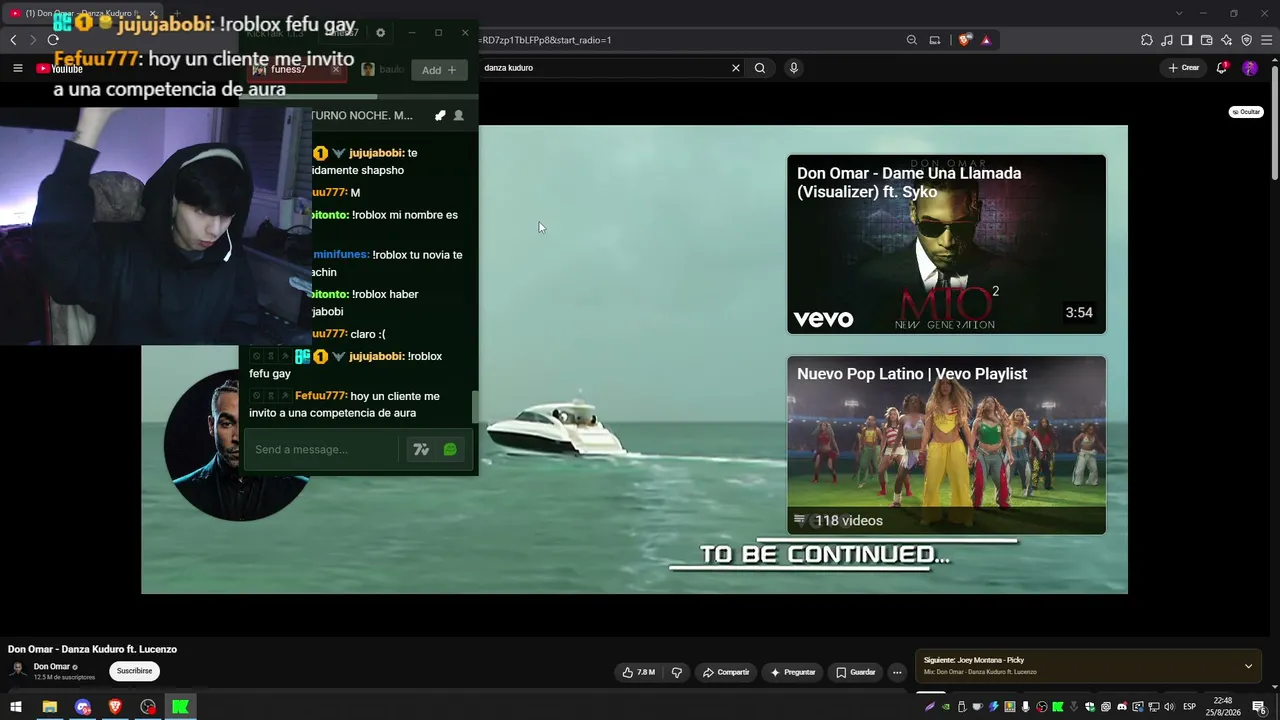The width and height of the screenshot is (1280, 720).
Task: Click the KickTalk chat scrollbar
Action: [475, 406]
